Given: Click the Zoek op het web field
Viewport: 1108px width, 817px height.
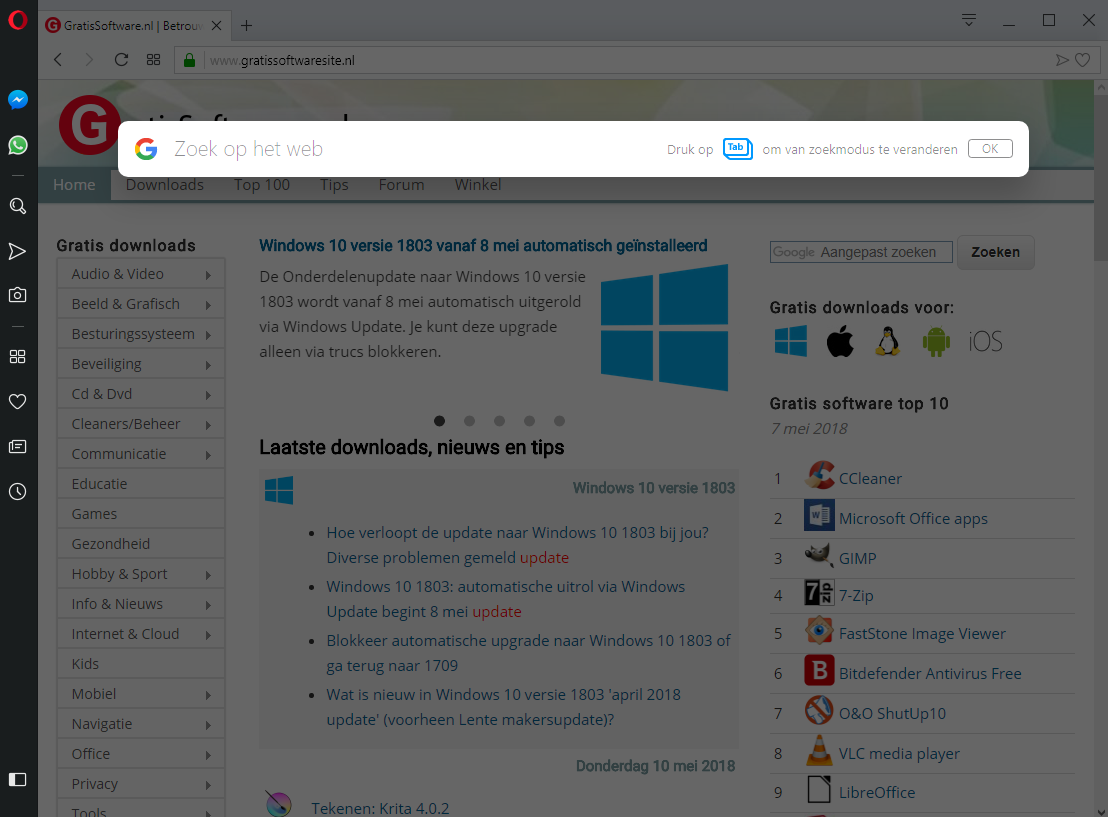Looking at the screenshot, I should [400, 149].
